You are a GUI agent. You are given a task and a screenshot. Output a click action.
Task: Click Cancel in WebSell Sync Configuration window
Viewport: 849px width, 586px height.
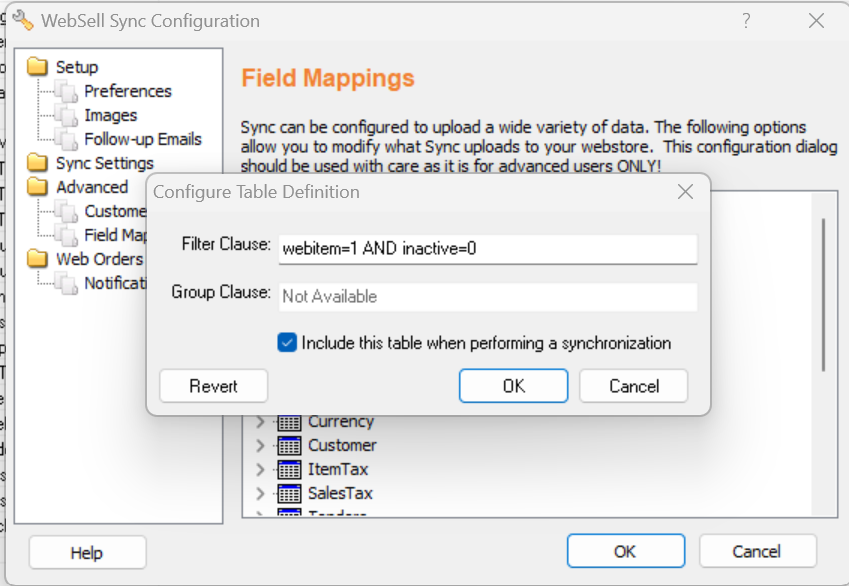pyautogui.click(x=757, y=551)
